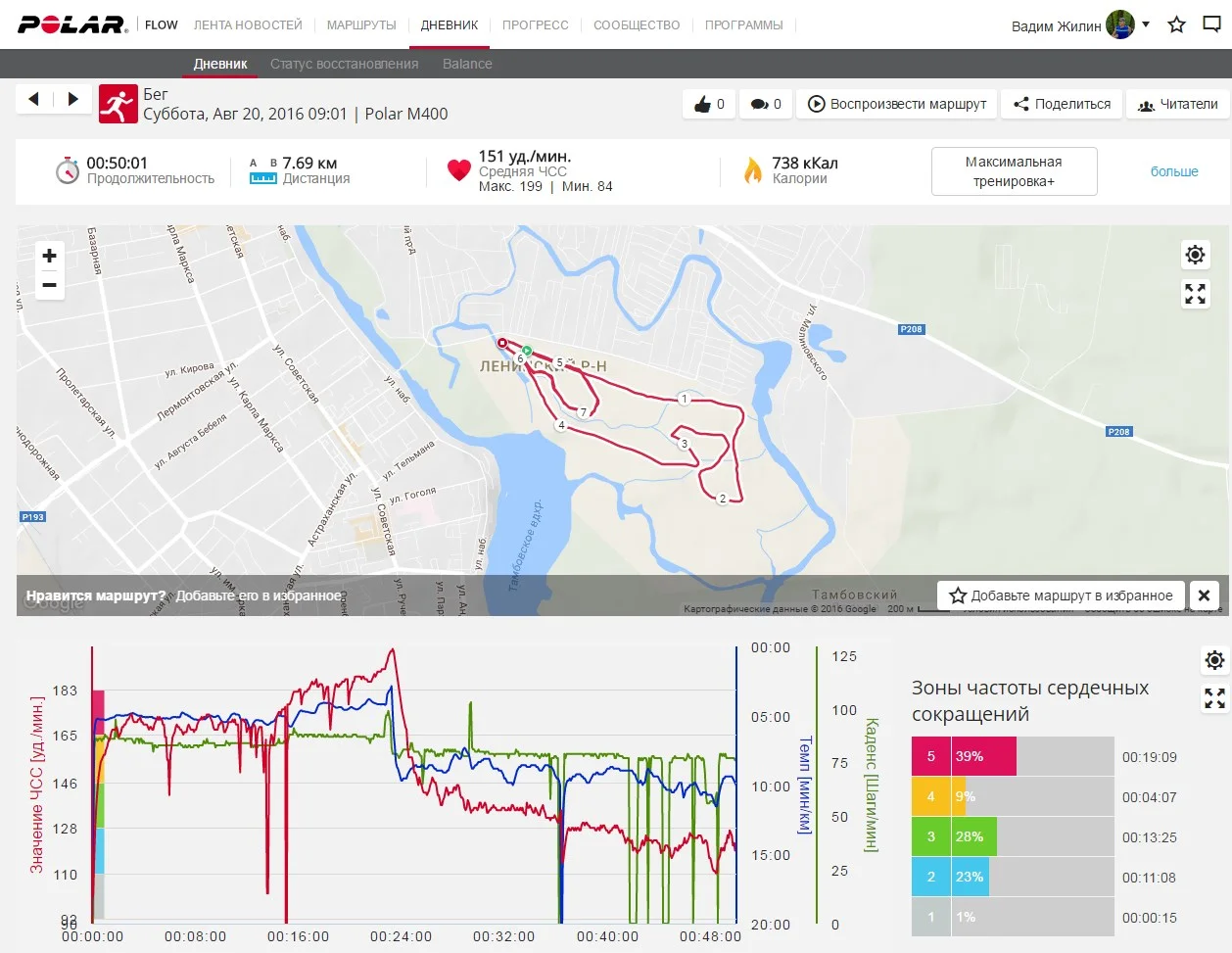The width and height of the screenshot is (1232, 953).
Task: Click the 00:50:01 duration value
Action: coord(117,164)
